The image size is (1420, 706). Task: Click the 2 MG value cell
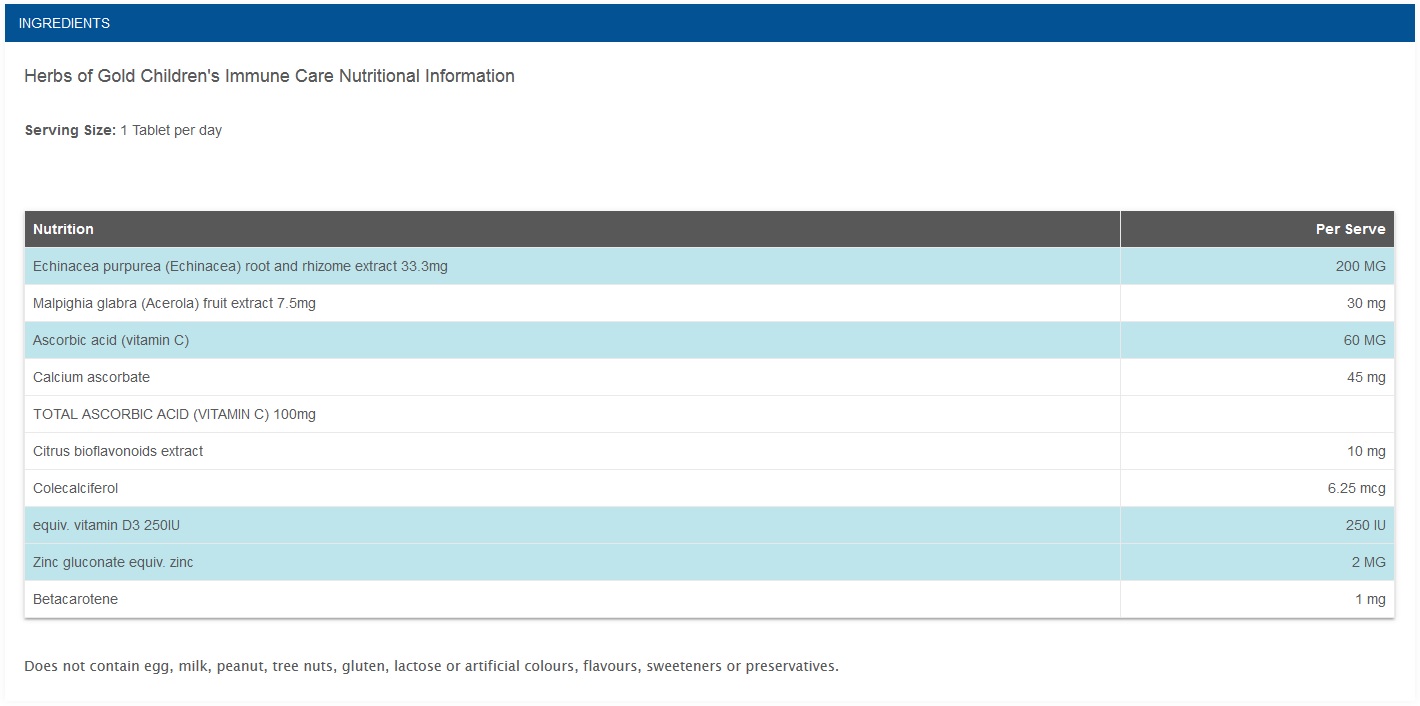(1257, 562)
